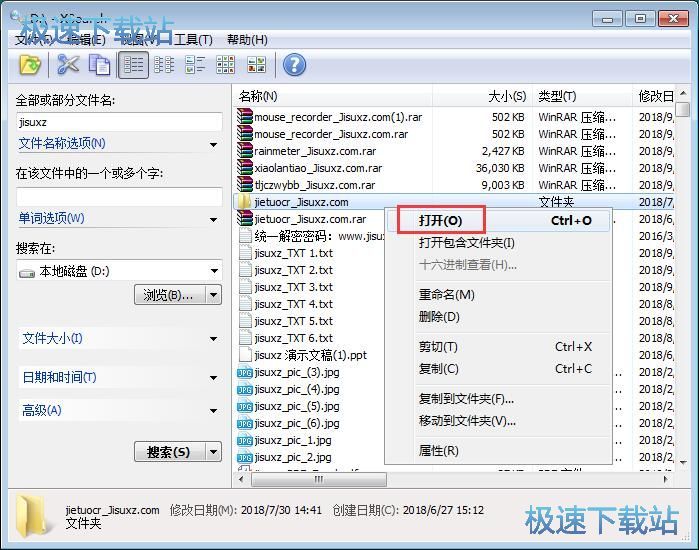Switch to thumbnails view icon
Screen dimensions: 699x550
(x=256, y=65)
